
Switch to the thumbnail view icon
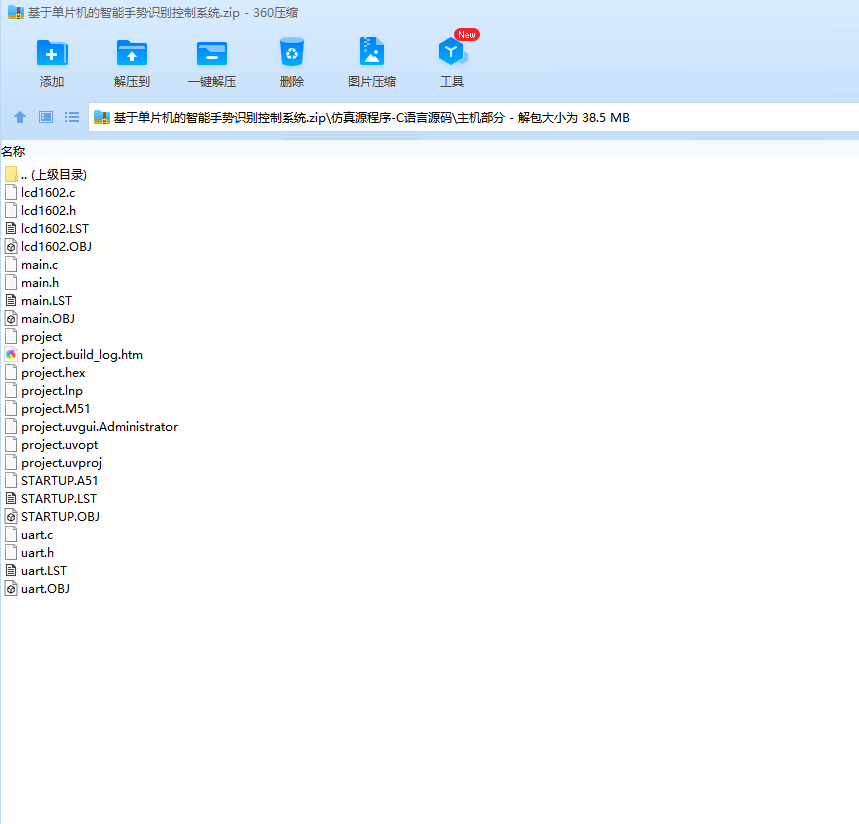pyautogui.click(x=46, y=117)
